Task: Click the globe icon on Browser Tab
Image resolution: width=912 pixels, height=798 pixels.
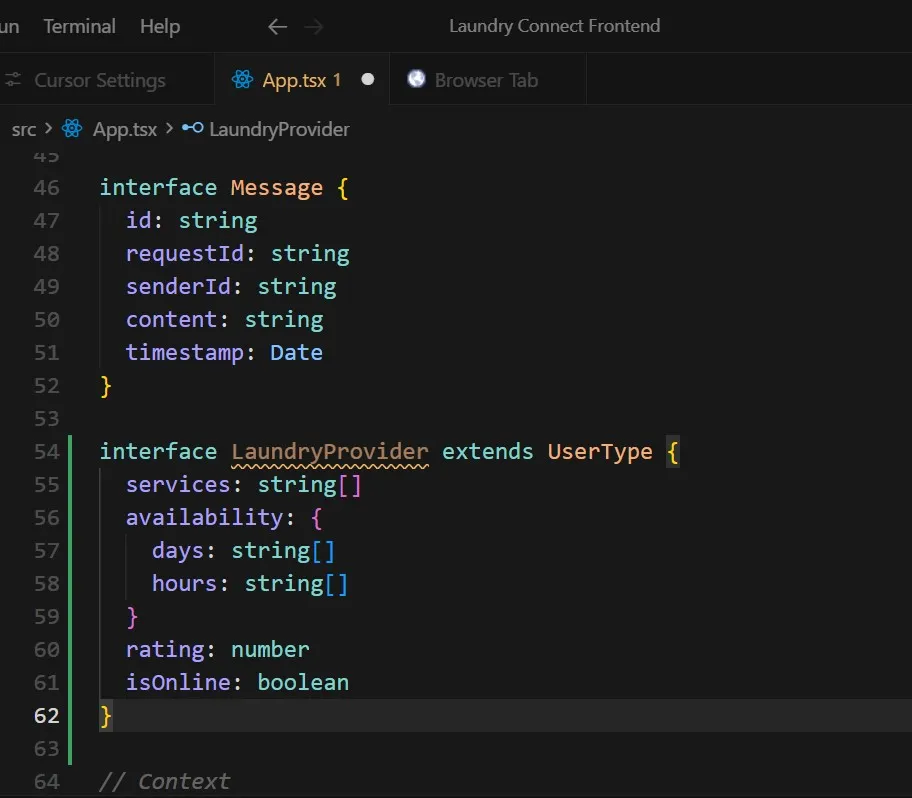Action: point(415,80)
